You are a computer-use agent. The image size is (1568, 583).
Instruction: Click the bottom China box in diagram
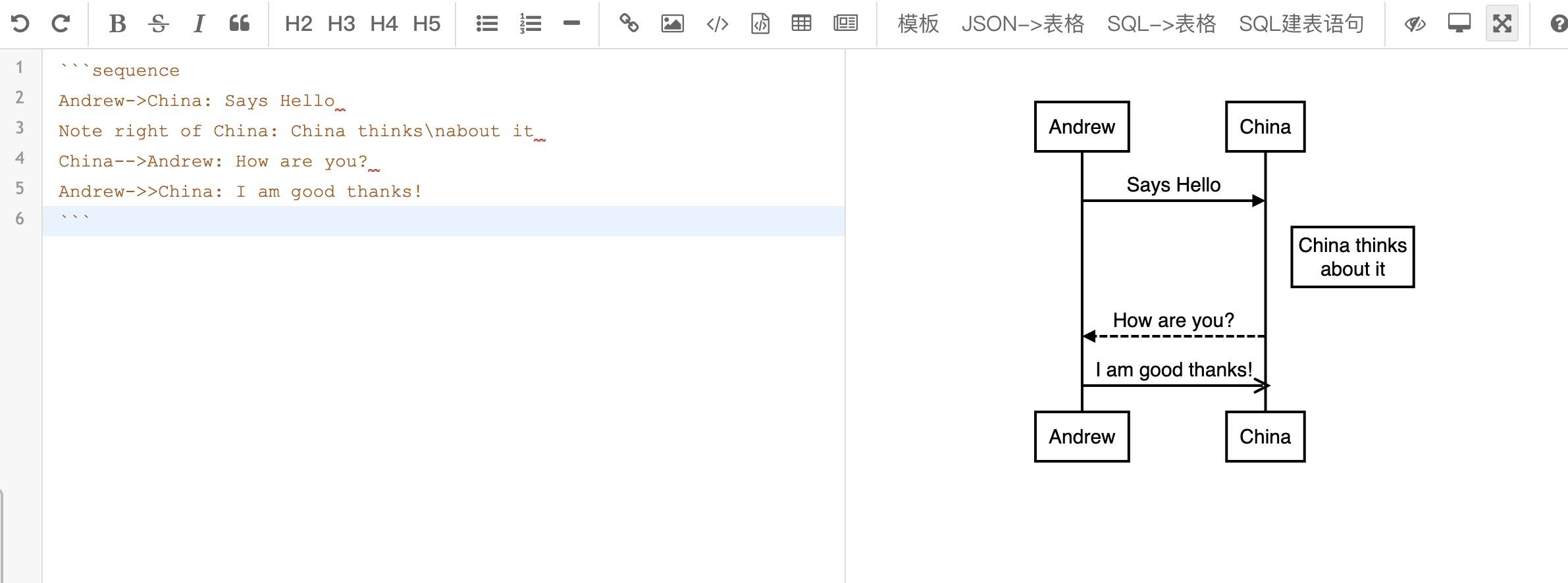(x=1265, y=436)
